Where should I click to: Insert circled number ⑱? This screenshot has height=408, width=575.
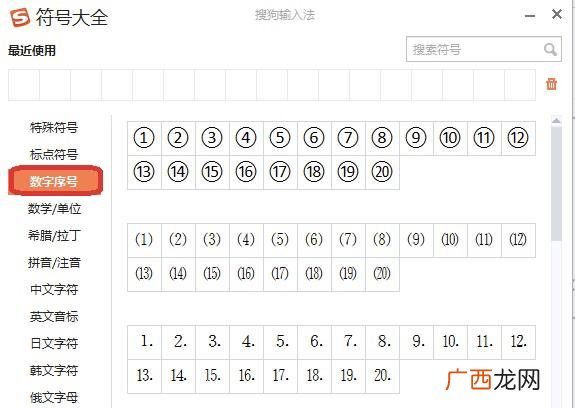tap(314, 172)
